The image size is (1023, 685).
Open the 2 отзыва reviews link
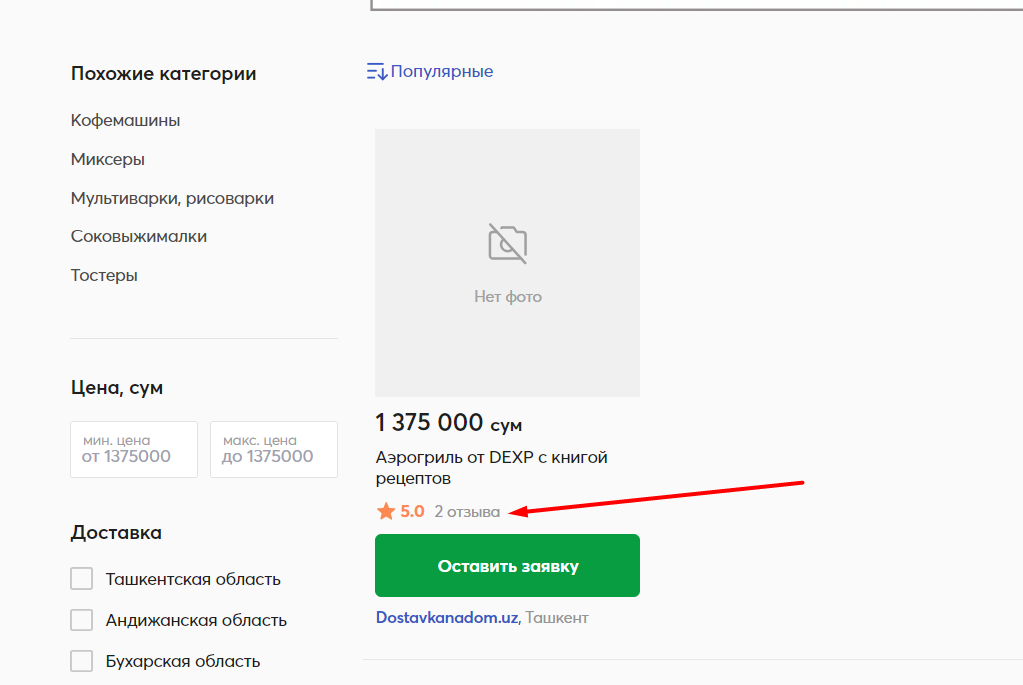(467, 511)
